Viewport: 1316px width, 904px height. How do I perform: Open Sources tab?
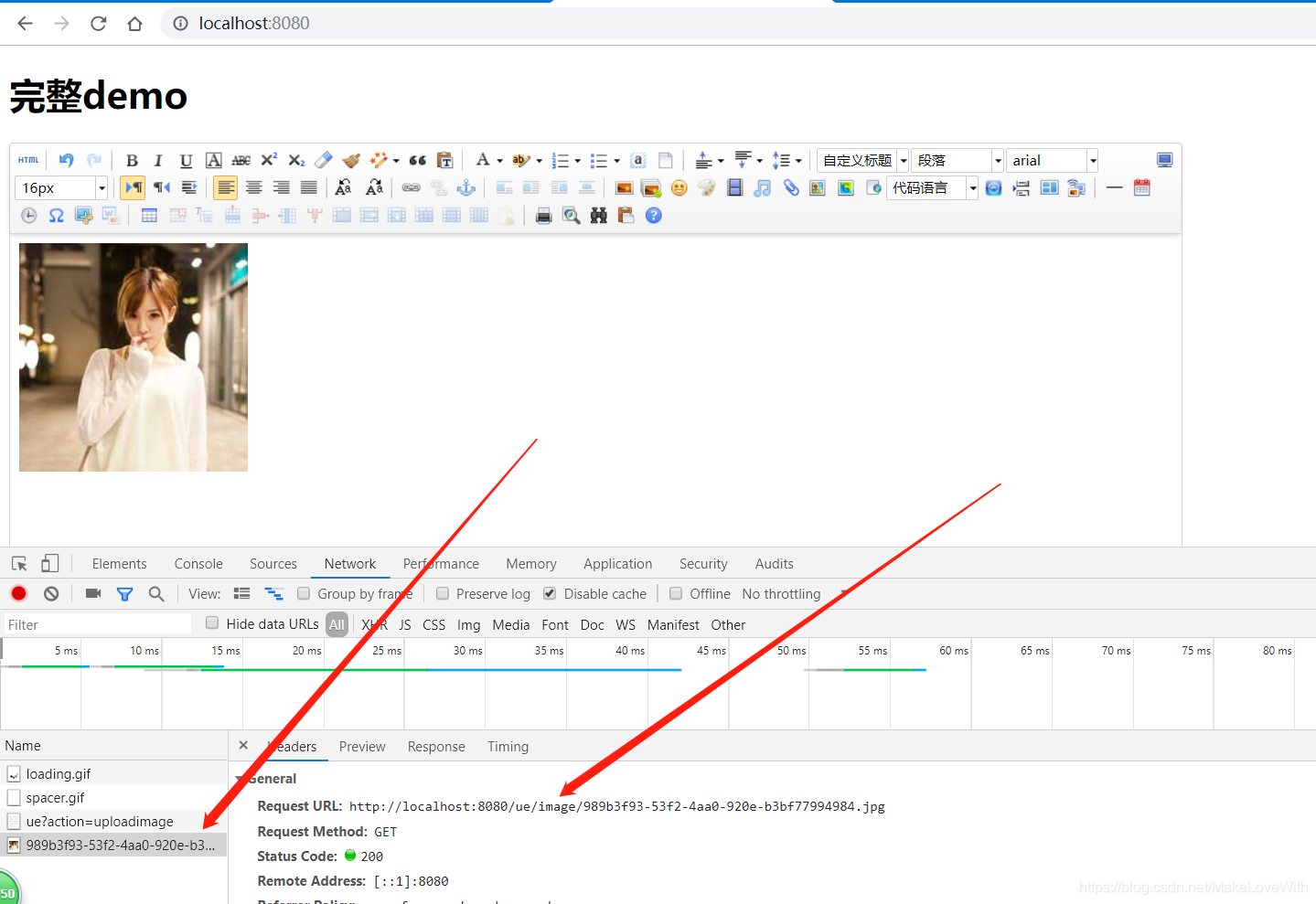(273, 564)
